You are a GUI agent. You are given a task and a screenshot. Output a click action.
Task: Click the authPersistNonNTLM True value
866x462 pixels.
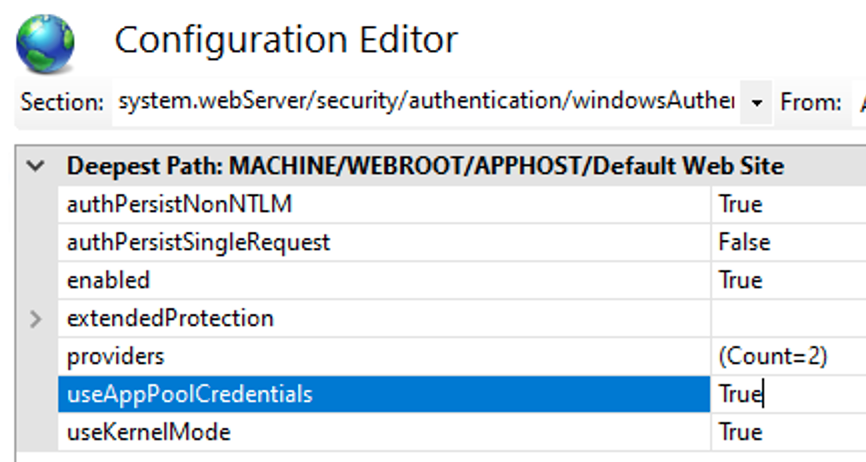740,204
